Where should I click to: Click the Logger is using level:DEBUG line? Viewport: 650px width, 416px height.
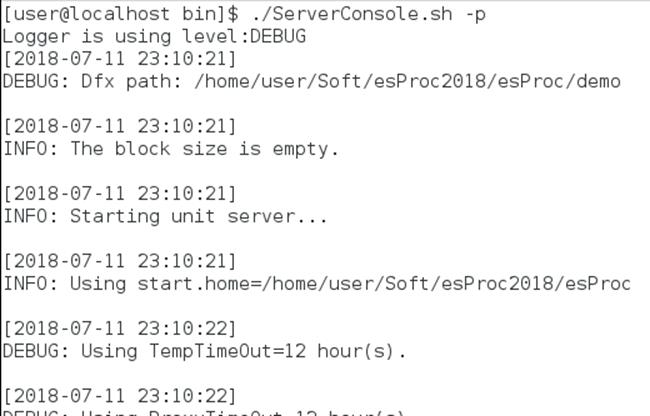pos(154,36)
